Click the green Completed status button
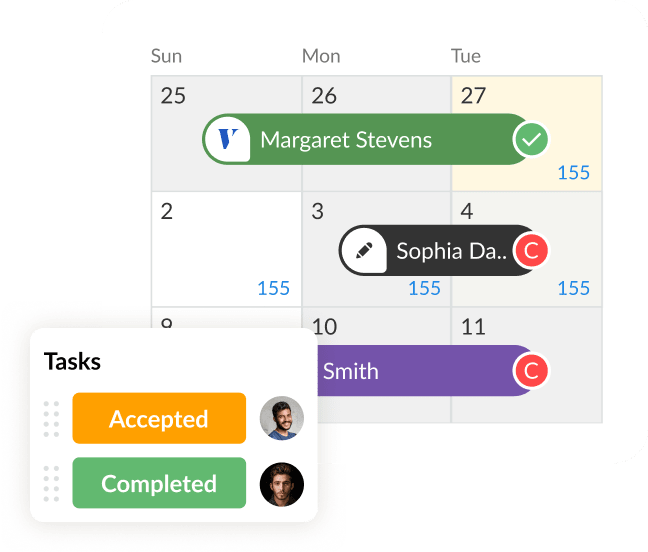 159,483
